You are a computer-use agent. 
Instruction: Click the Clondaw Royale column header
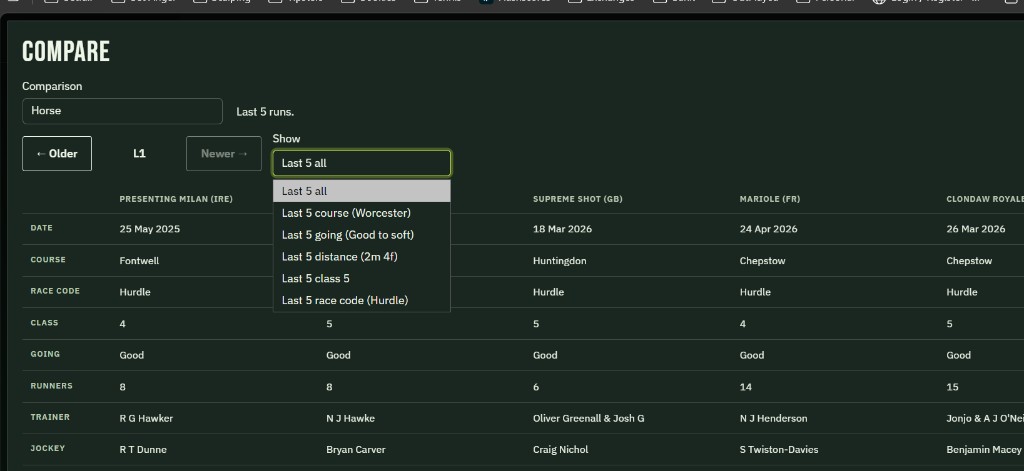coord(985,199)
